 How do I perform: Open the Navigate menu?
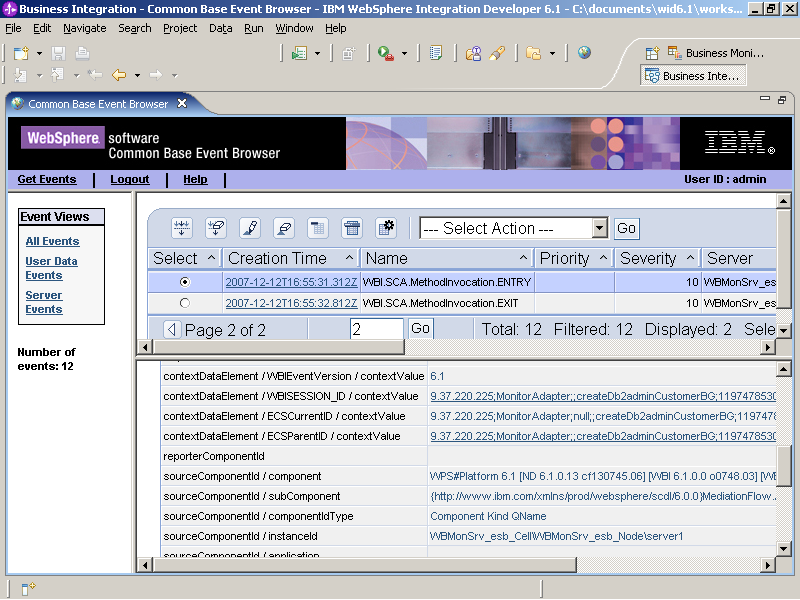click(x=85, y=29)
